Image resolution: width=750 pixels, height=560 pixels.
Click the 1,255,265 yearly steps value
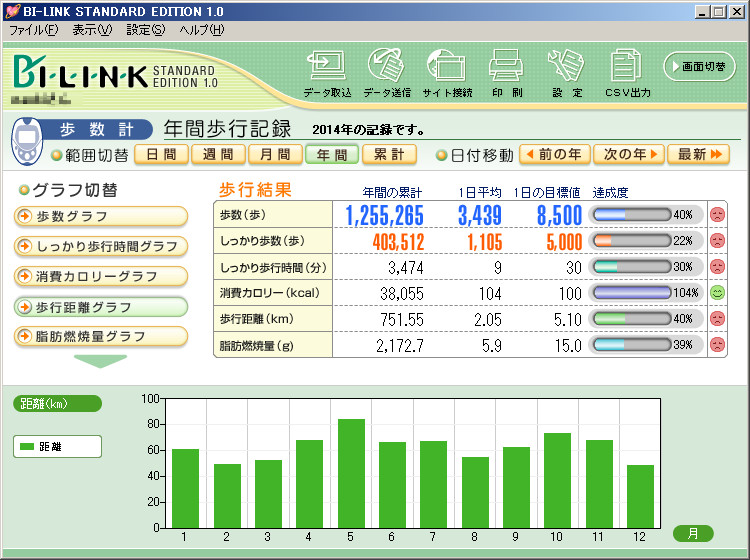tap(385, 216)
